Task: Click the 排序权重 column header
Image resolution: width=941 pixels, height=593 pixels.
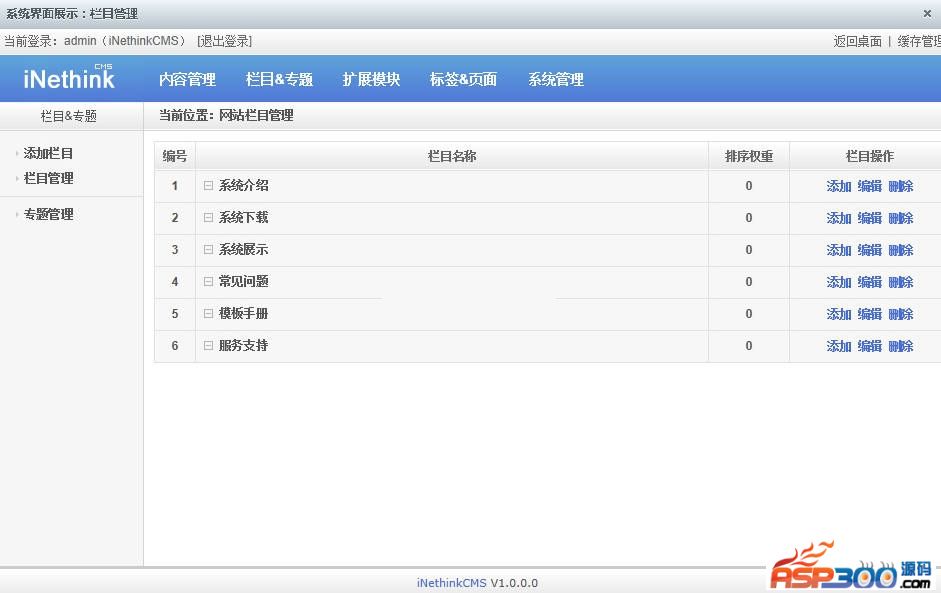Action: 749,156
